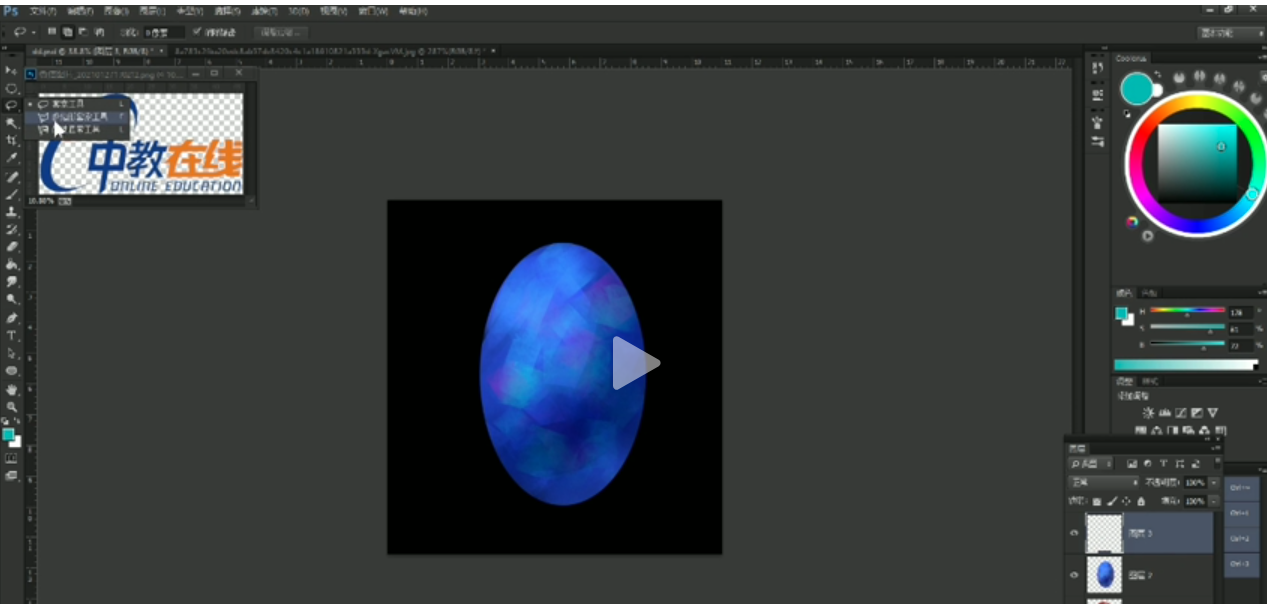Toggle the anti-alias checkbox
Viewport: 1267px width, 604px height.
197,32
